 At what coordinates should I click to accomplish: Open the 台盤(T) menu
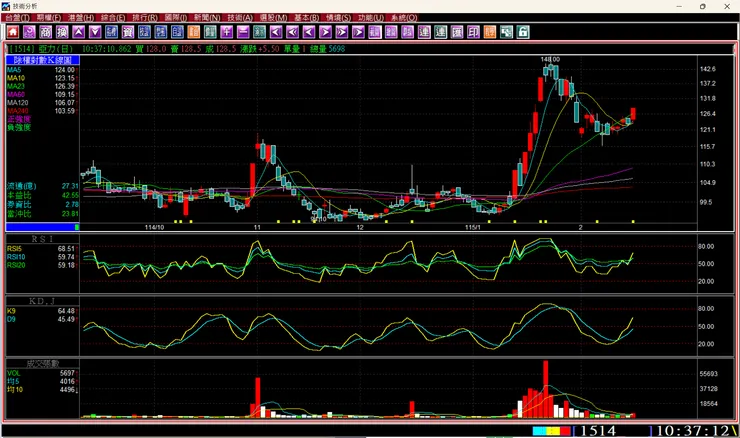tap(17, 18)
